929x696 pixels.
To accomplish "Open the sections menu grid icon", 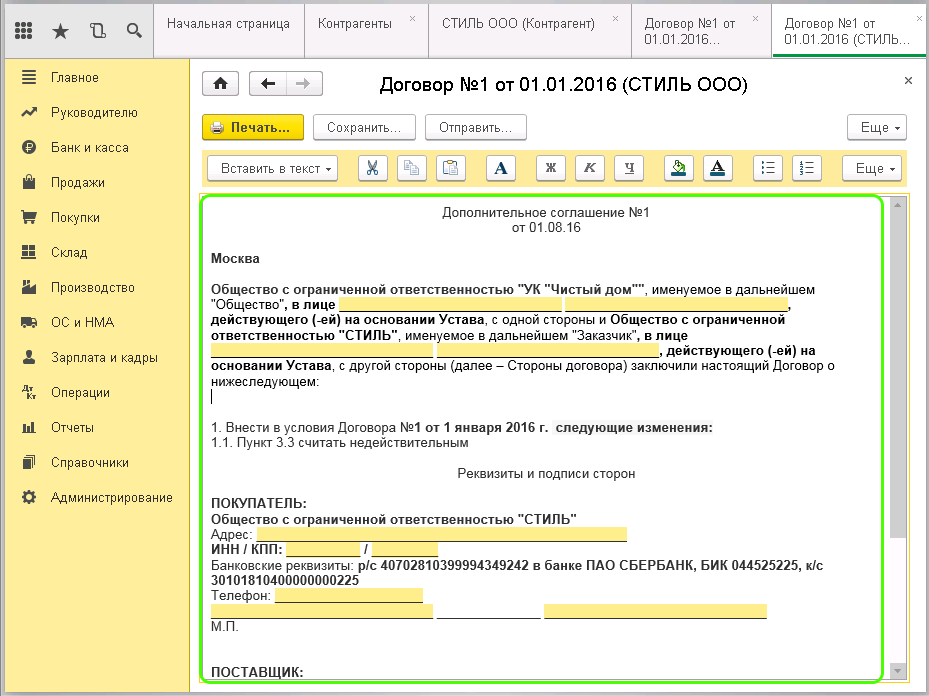I will point(24,30).
